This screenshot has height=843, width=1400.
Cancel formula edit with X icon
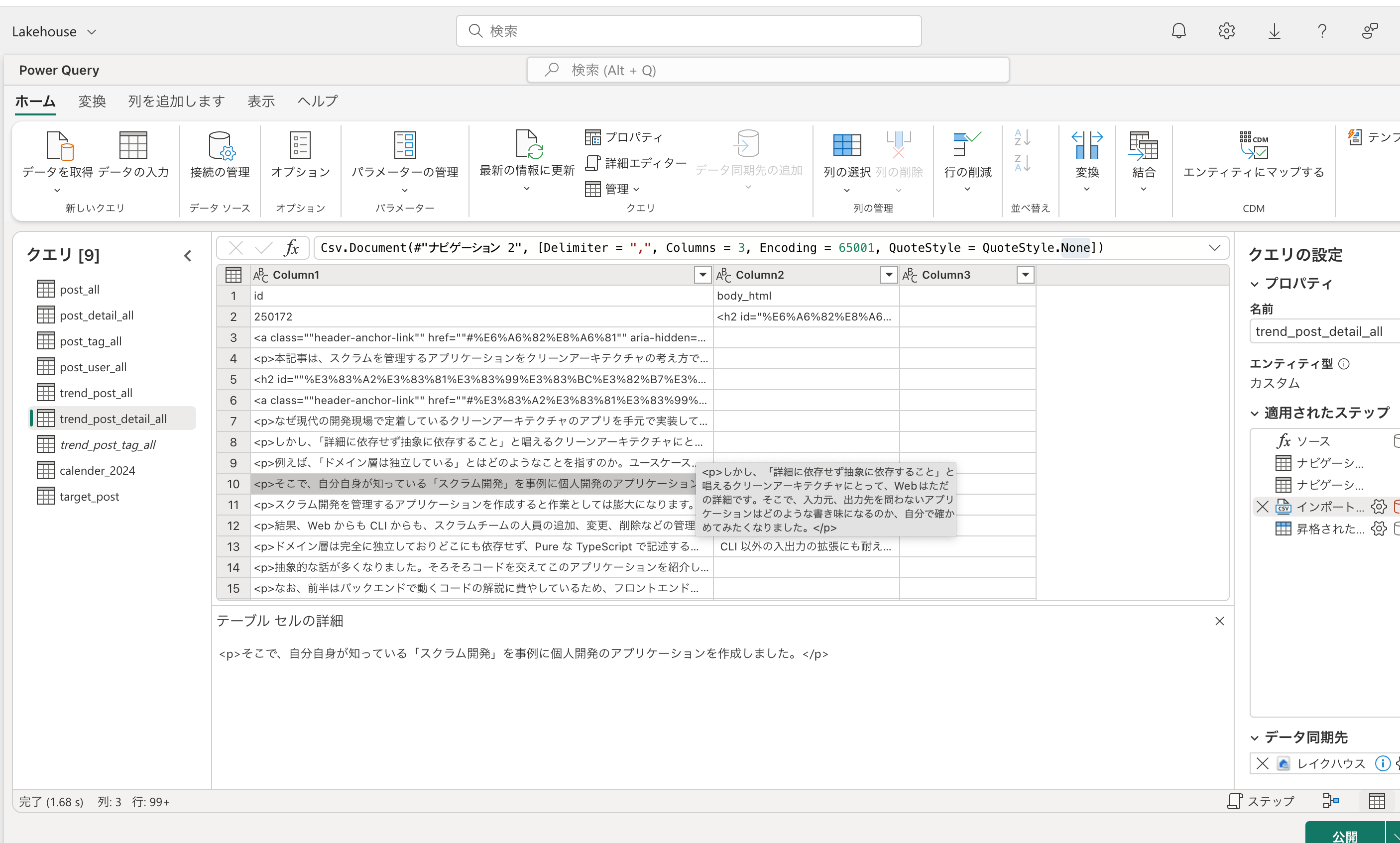click(236, 248)
